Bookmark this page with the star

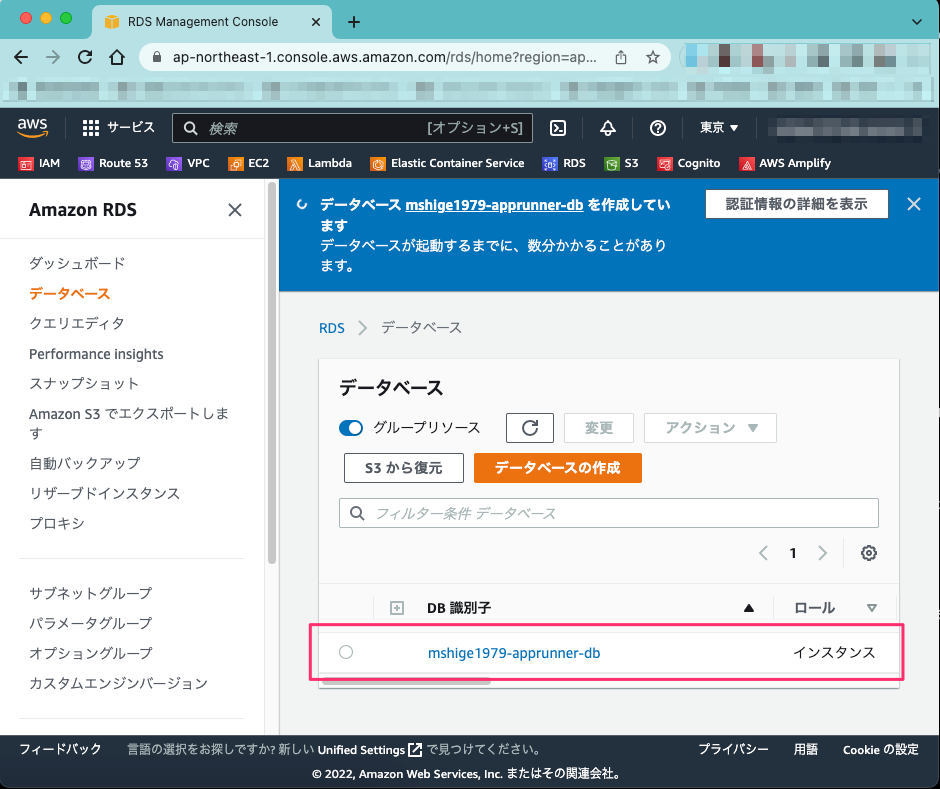point(653,57)
